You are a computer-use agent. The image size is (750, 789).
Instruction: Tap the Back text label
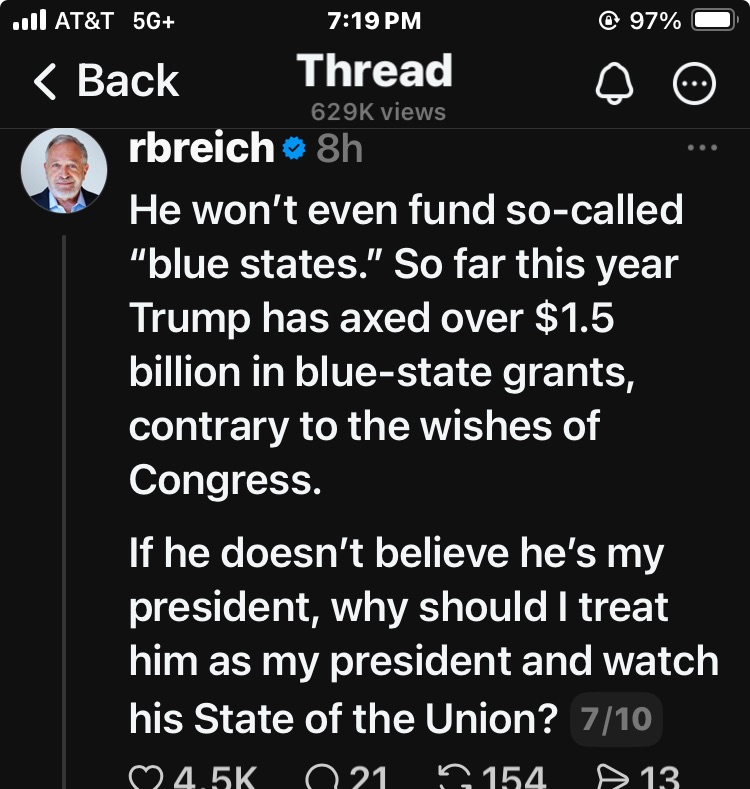(x=127, y=81)
